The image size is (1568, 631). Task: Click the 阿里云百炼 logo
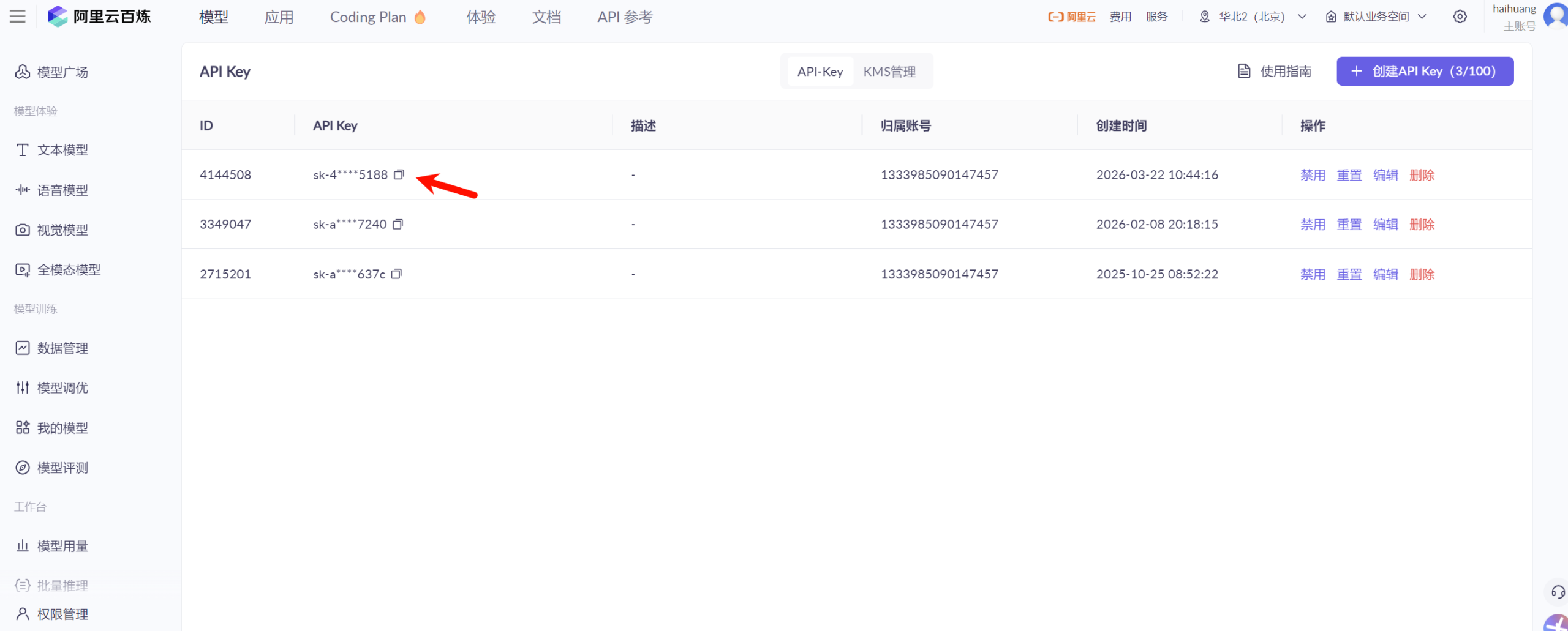pos(100,17)
